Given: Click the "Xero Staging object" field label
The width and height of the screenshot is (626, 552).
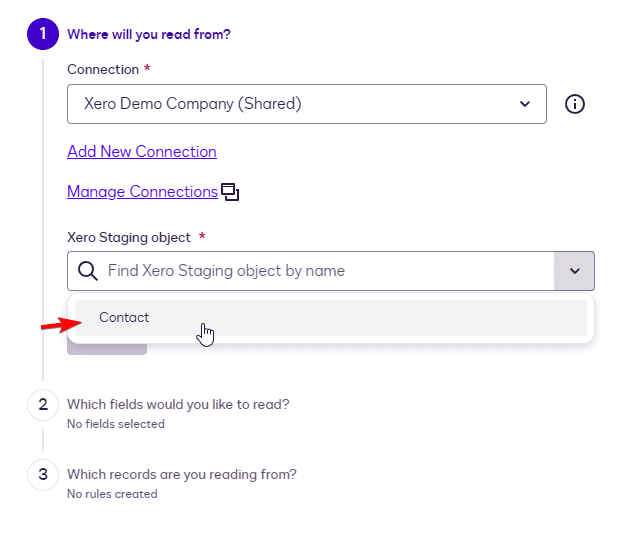Looking at the screenshot, I should click(130, 237).
